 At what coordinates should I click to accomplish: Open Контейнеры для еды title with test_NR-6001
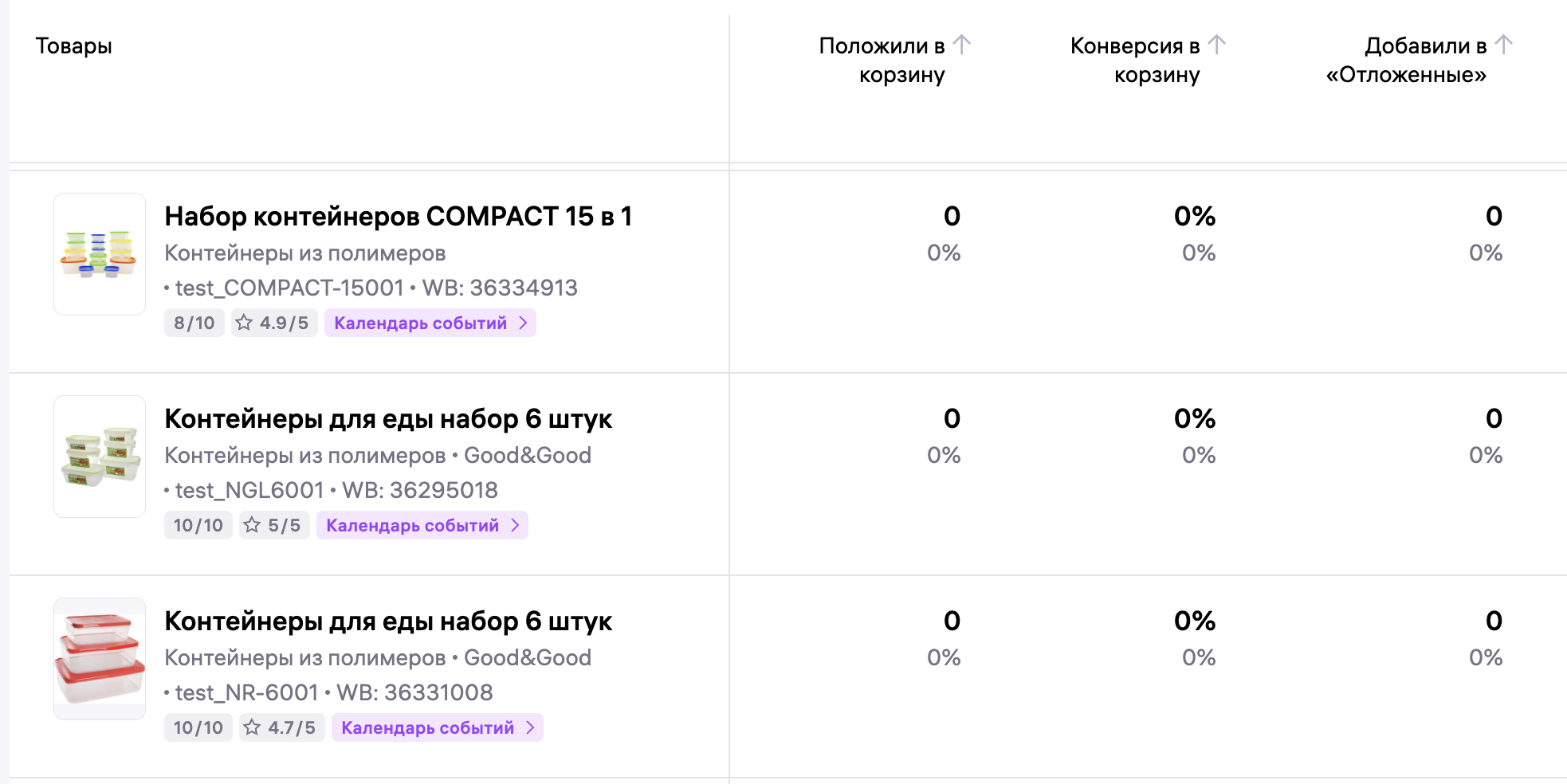coord(388,621)
